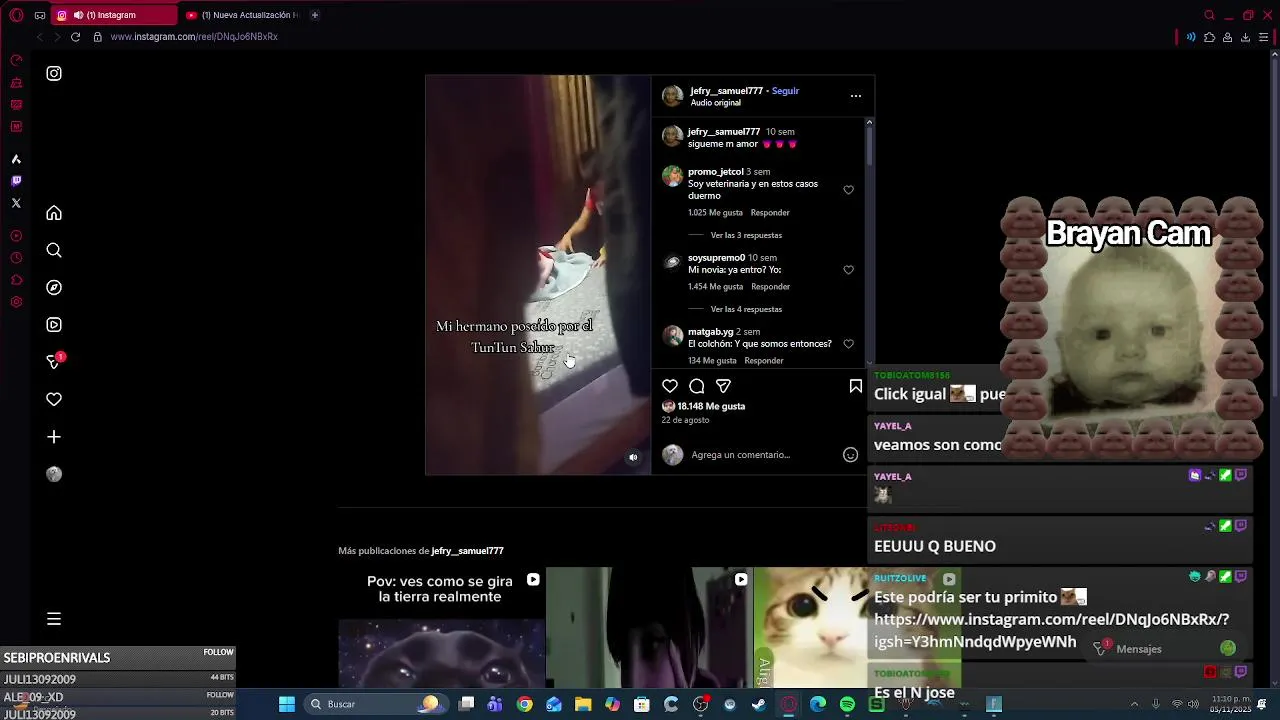
Task: Open Instagram direct messages with a badge
Action: [x=54, y=361]
